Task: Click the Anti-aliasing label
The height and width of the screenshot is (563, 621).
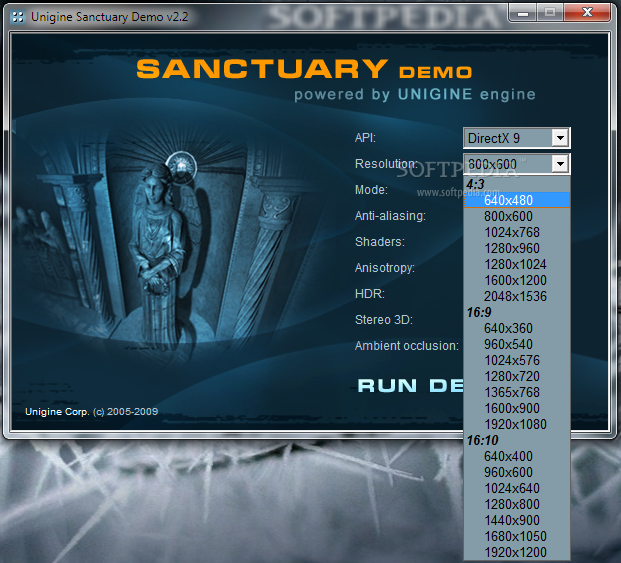Action: 390,216
